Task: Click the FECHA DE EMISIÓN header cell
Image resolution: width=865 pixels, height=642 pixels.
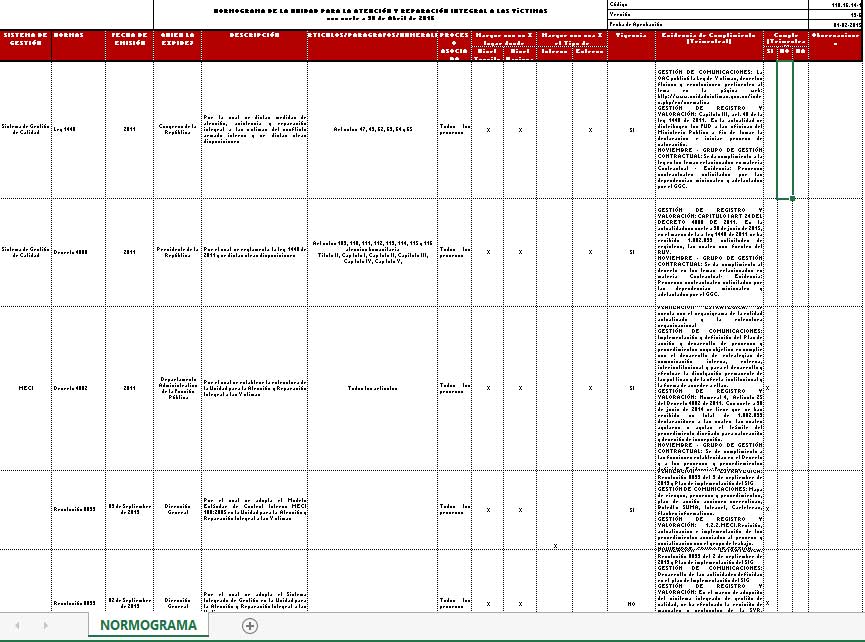Action: click(130, 45)
